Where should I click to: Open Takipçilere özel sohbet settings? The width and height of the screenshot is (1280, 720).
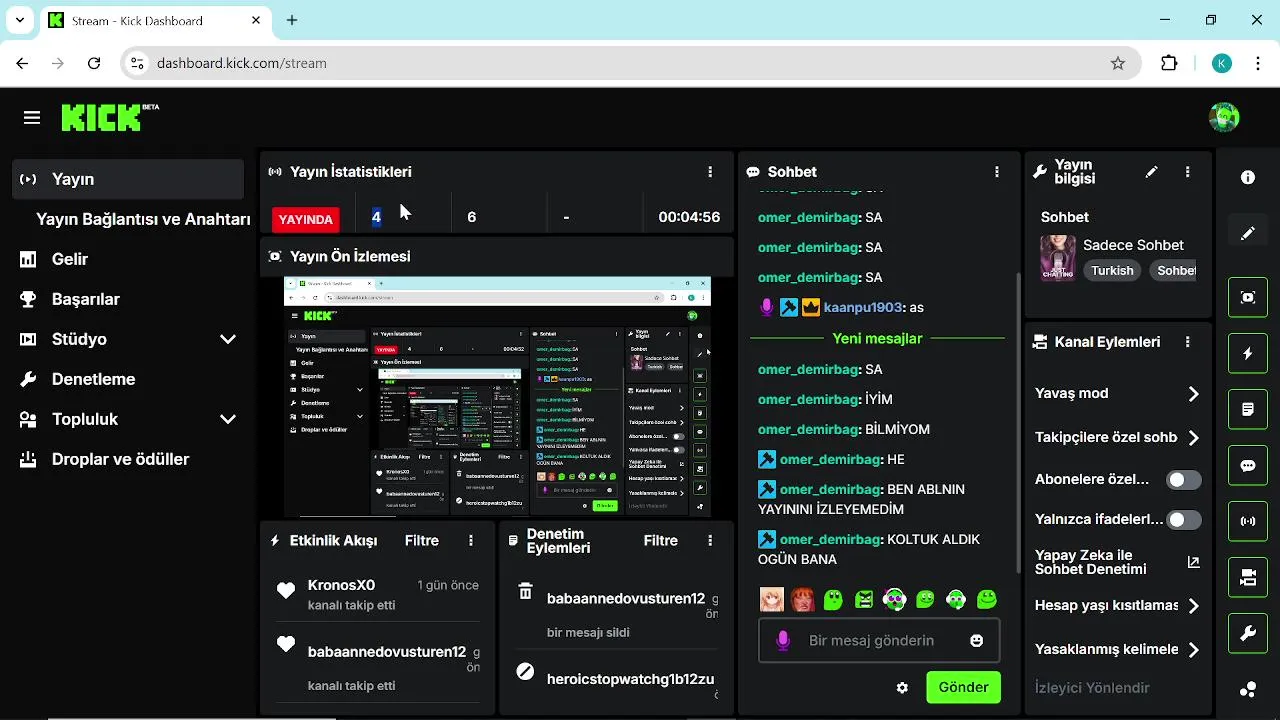point(1117,438)
